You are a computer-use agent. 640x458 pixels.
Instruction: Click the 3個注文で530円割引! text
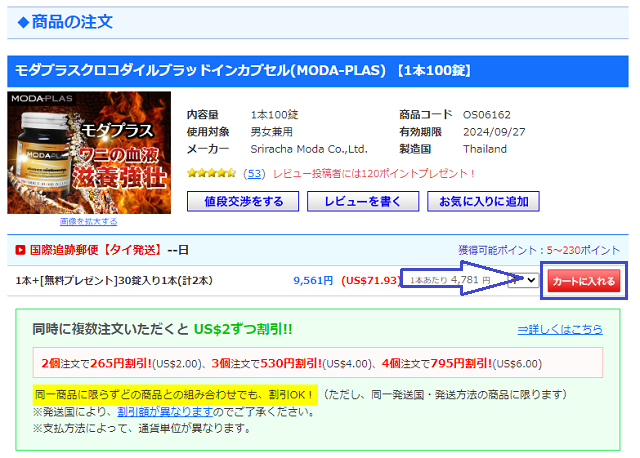267,363
